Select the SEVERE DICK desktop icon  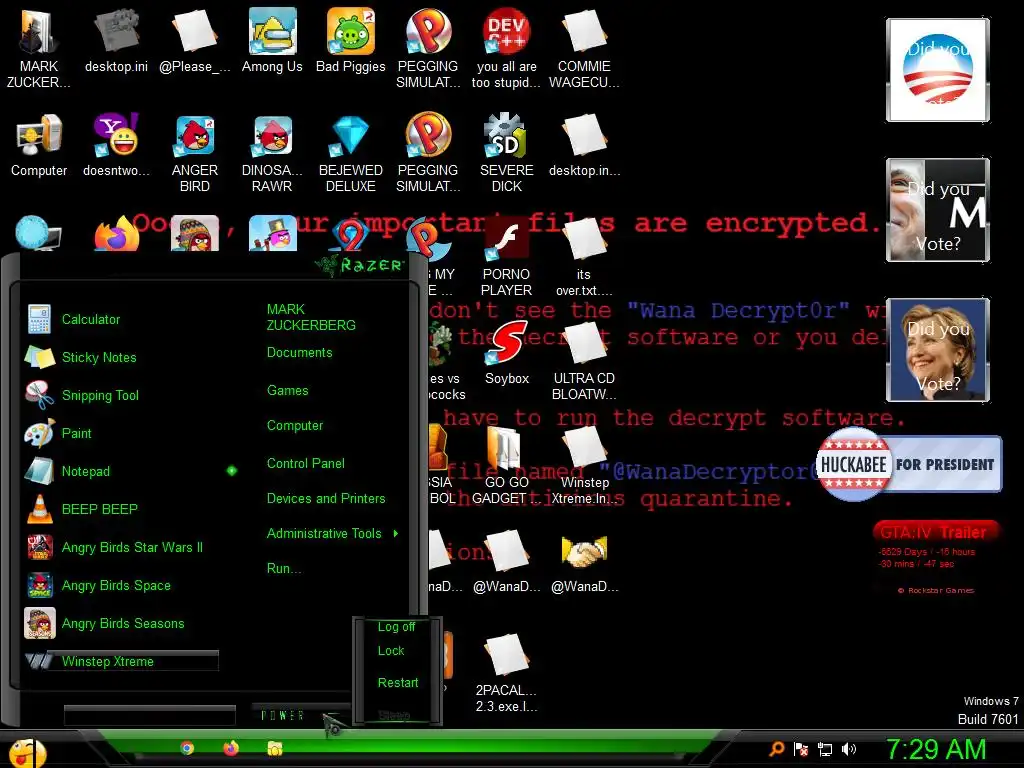(x=506, y=153)
